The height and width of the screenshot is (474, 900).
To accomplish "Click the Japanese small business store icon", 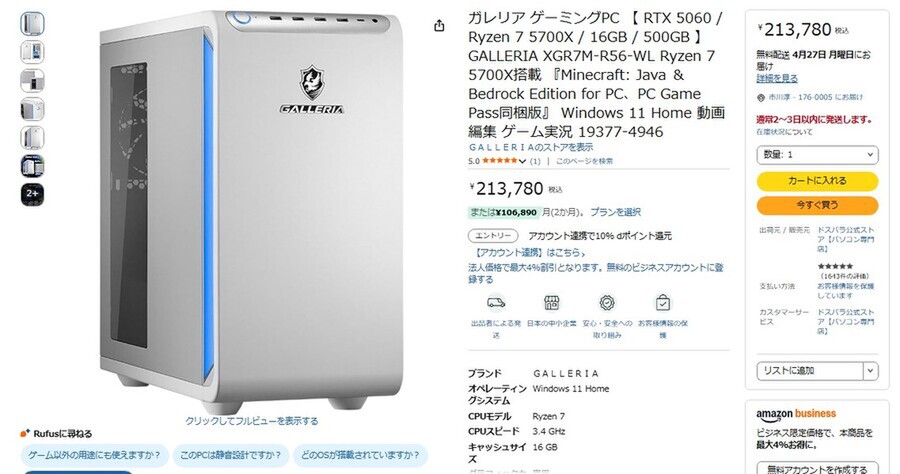I will pos(552,302).
